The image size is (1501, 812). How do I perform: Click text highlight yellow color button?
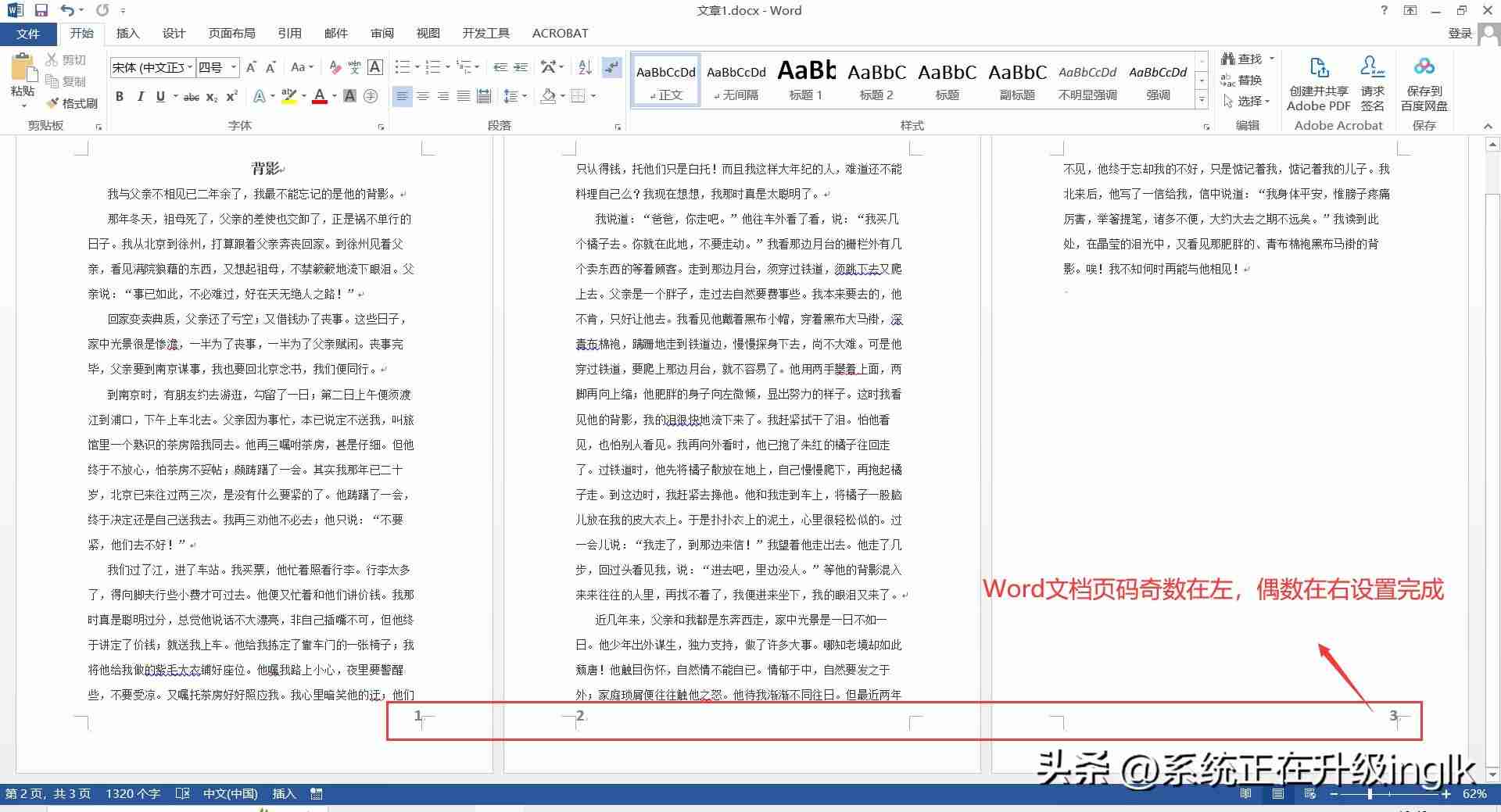click(x=288, y=97)
